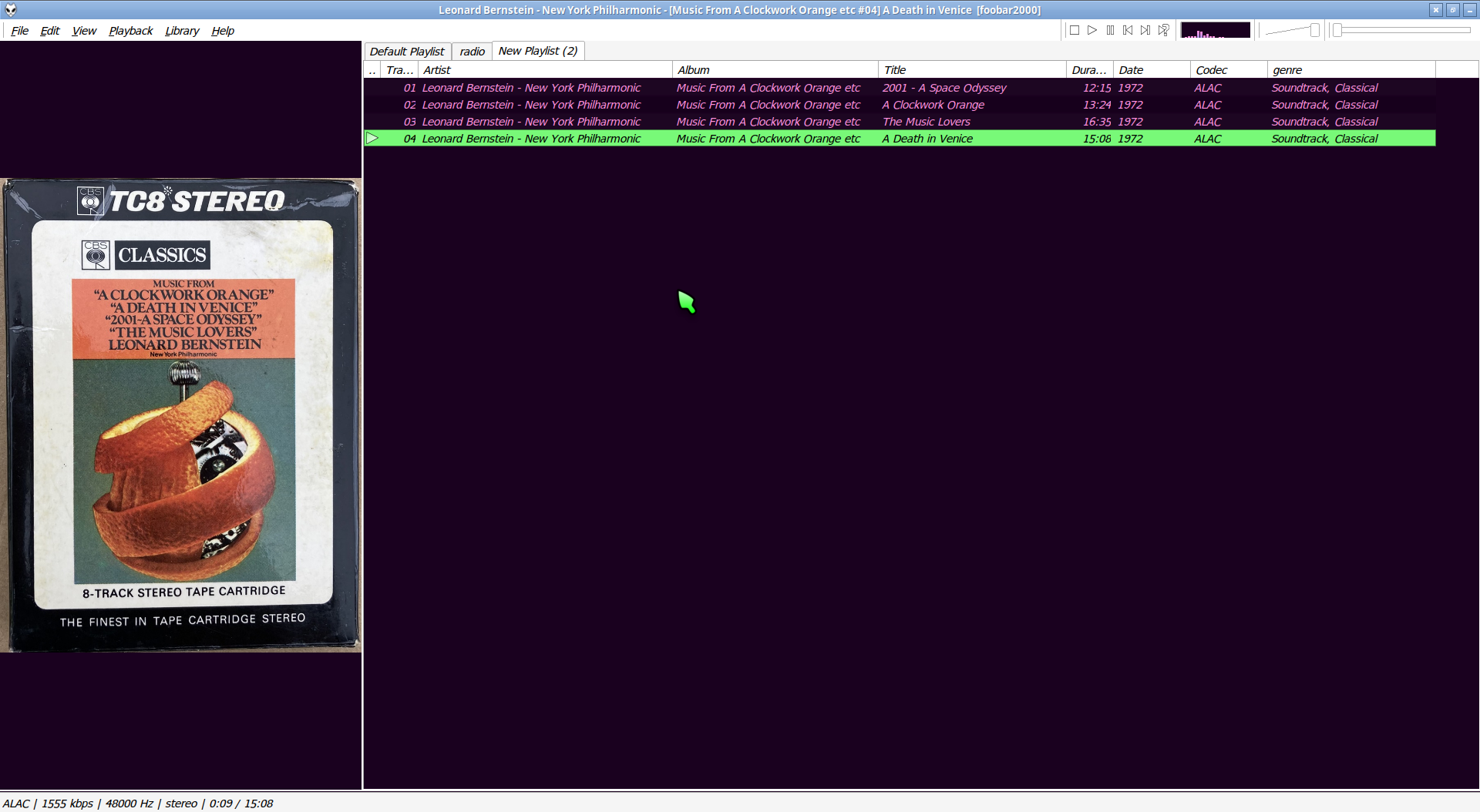
Task: Click the playing-status column header
Action: (372, 70)
